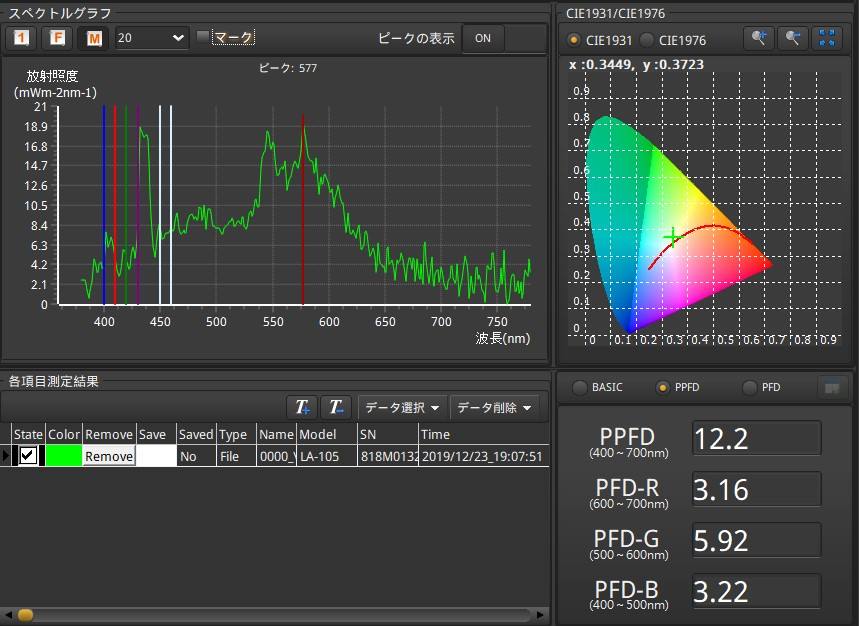The height and width of the screenshot is (626, 859).
Task: Click the T- decrease text size icon
Action: click(336, 407)
